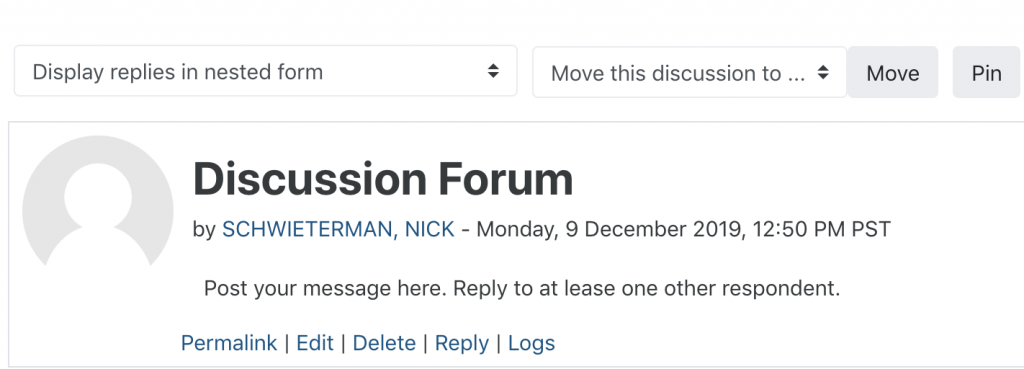Screen dimensions: 1024x369
Task: Reply to the Discussion Forum post
Action: pos(462,343)
